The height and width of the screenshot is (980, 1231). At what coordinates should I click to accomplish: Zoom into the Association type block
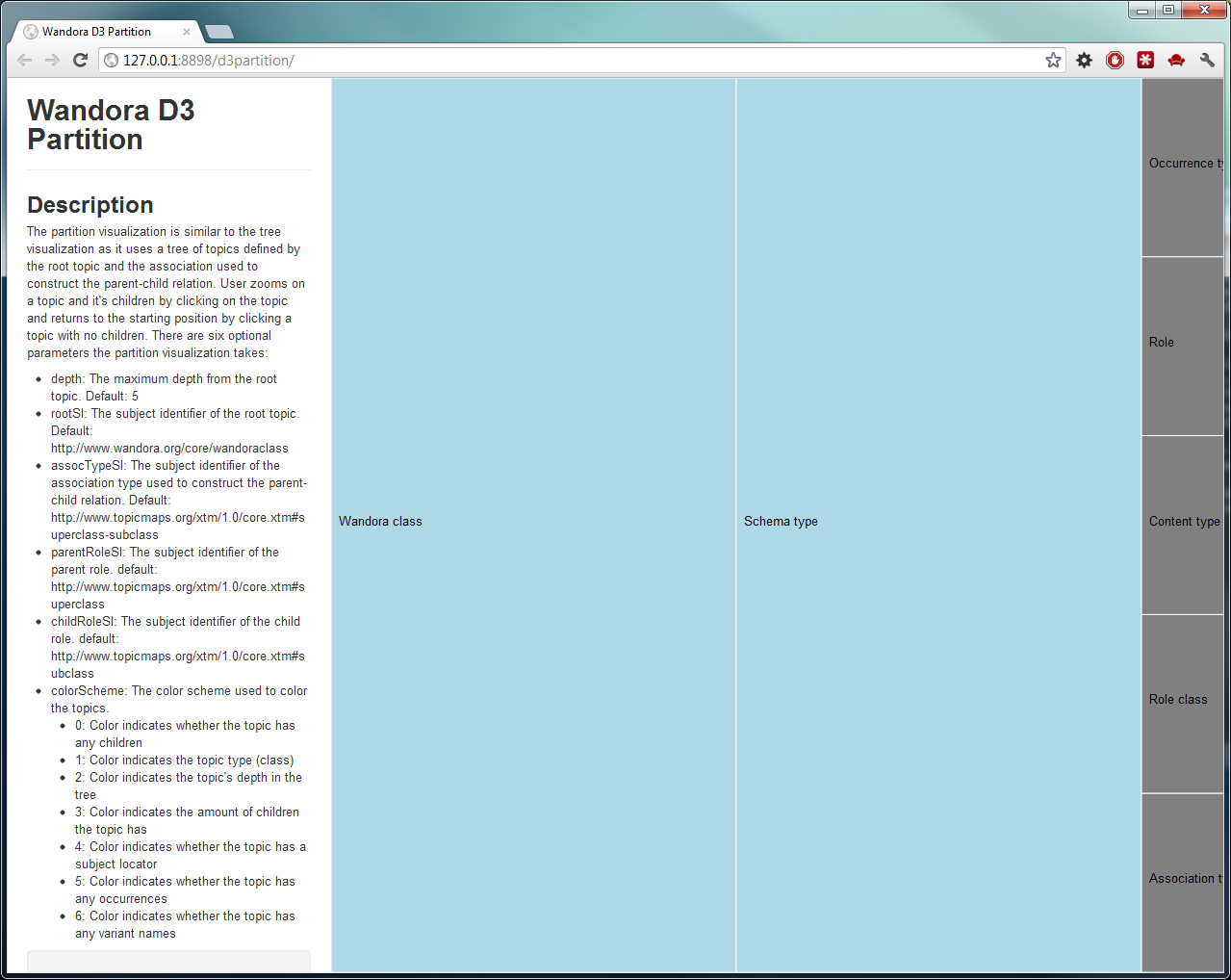(1182, 878)
